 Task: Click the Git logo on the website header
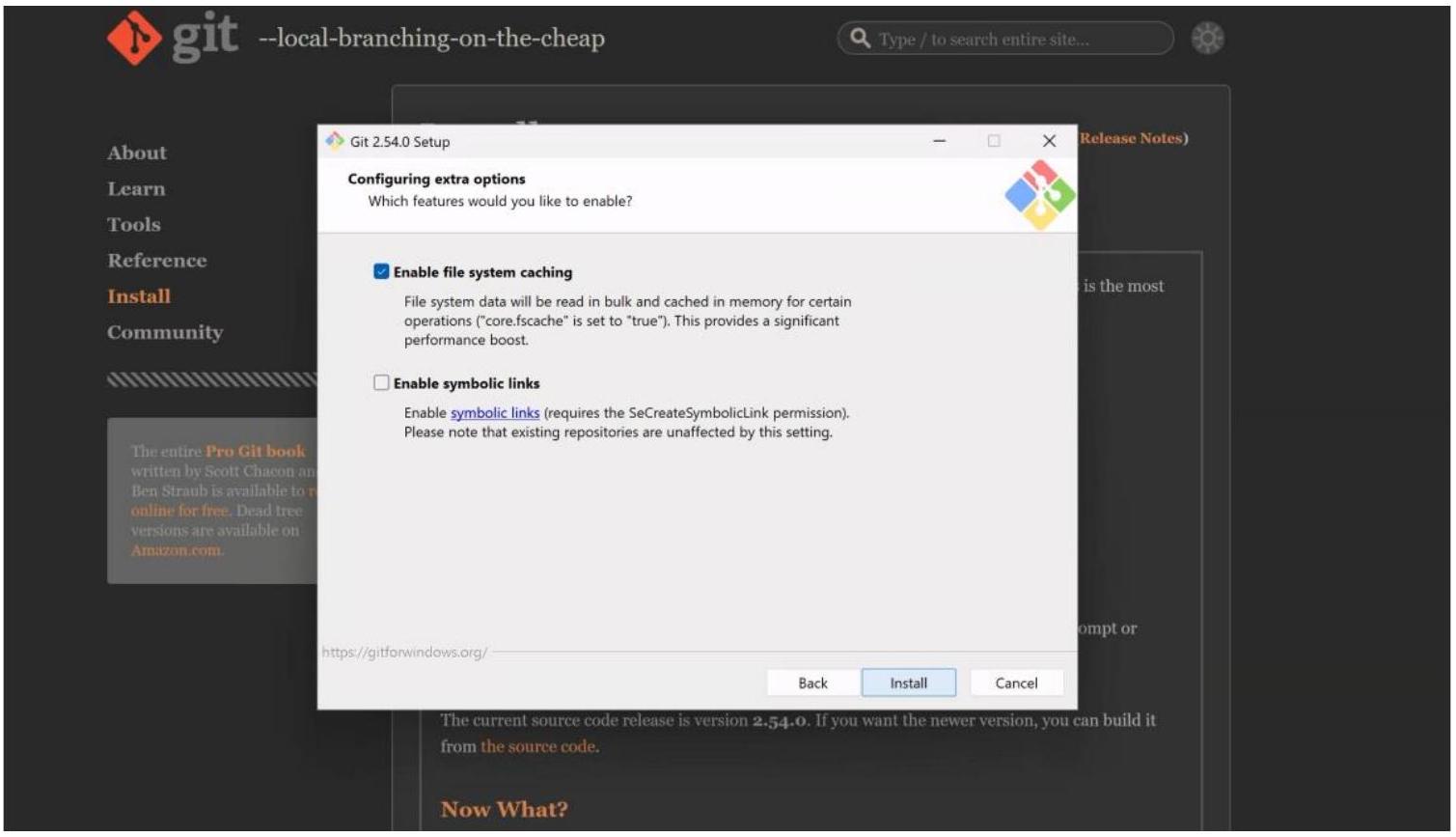172,39
